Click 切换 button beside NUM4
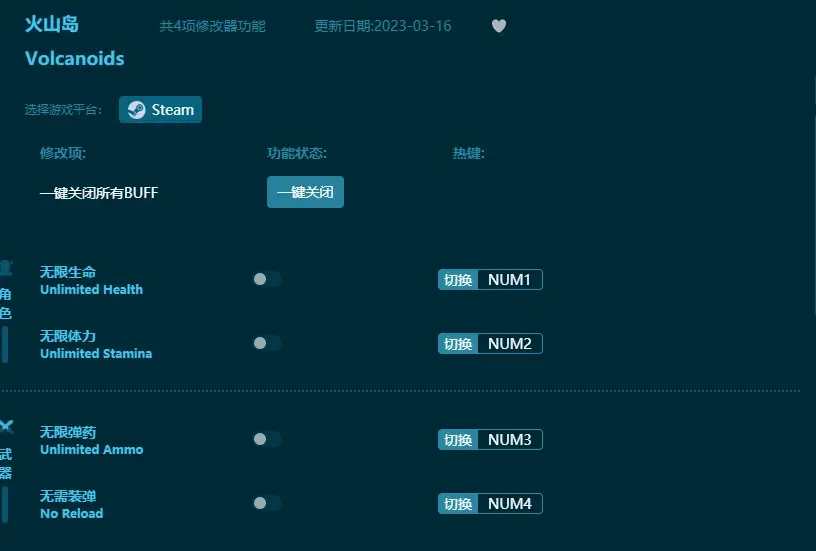This screenshot has height=551, width=816. click(458, 504)
